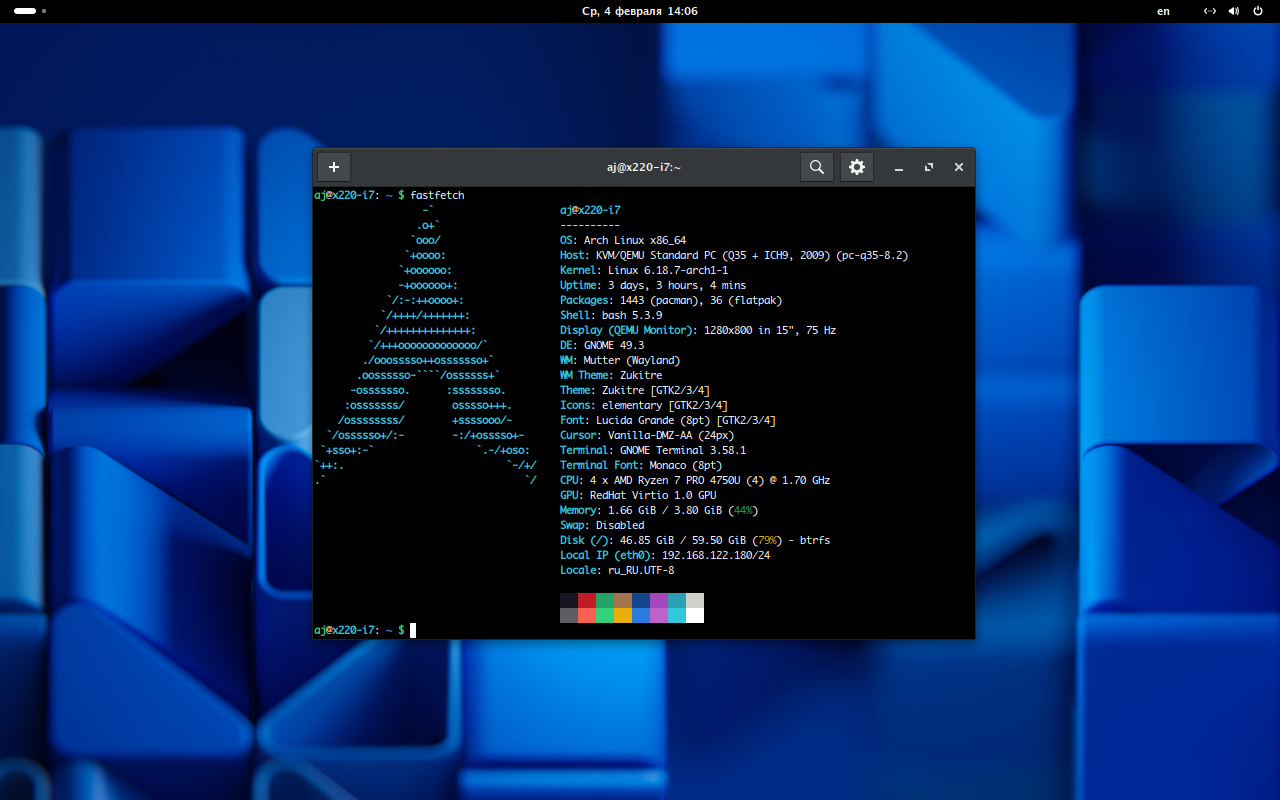
Task: Click the white color block
Action: click(695, 615)
